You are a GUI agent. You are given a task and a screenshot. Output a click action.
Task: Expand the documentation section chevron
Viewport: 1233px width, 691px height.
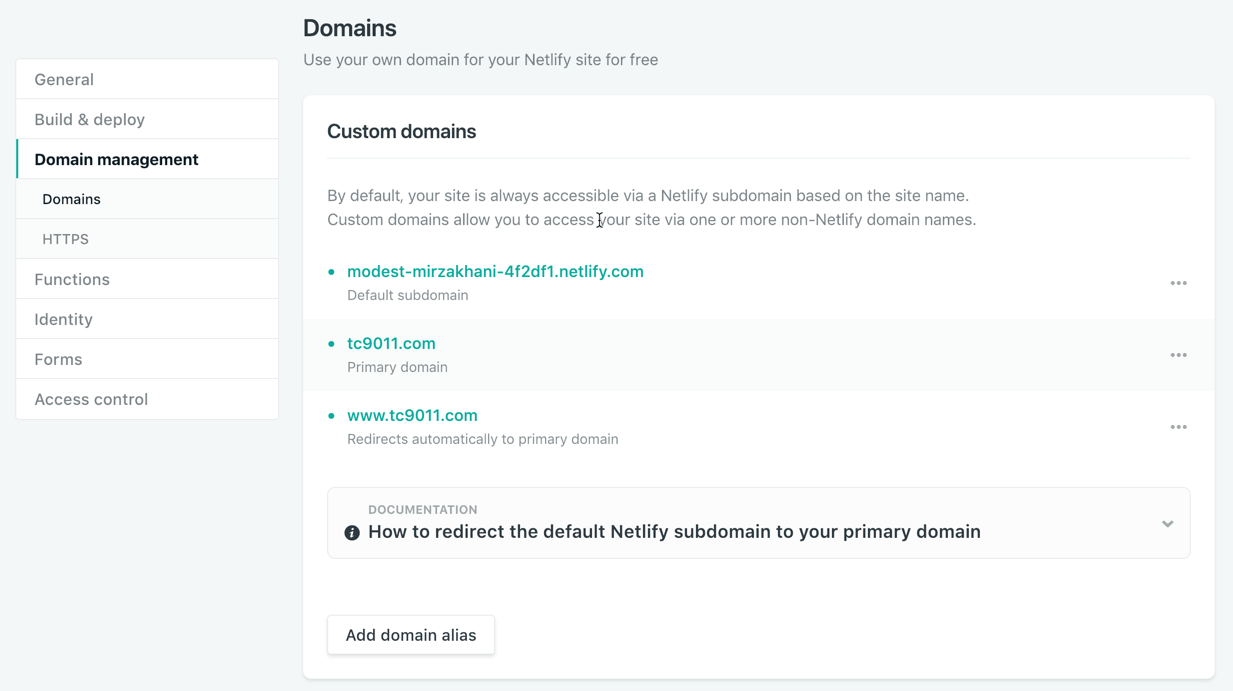[1167, 524]
